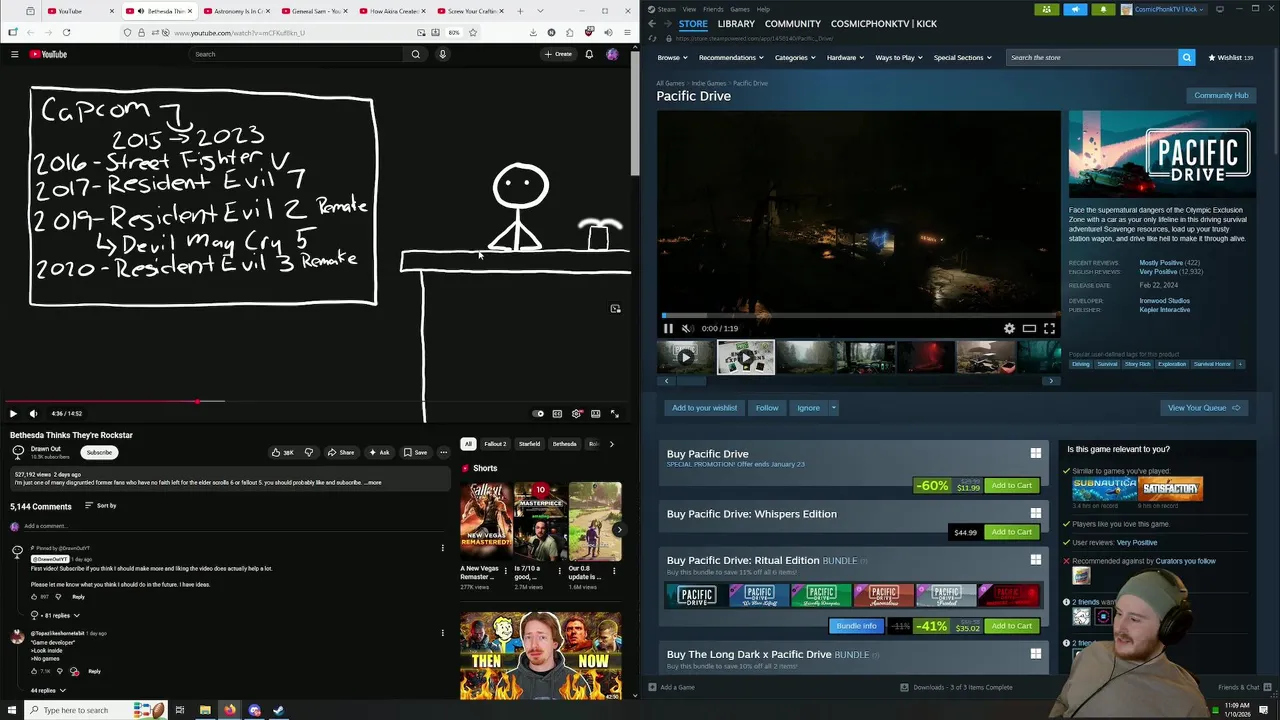Open new browser tab with plus

520,11
